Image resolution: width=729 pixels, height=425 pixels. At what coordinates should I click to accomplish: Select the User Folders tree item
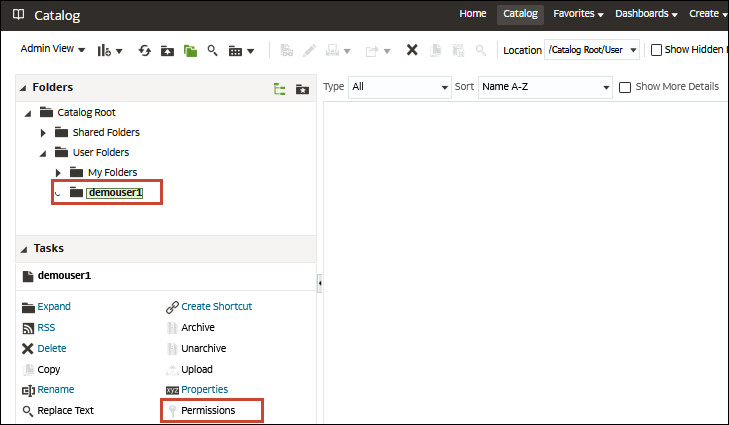[x=101, y=153]
